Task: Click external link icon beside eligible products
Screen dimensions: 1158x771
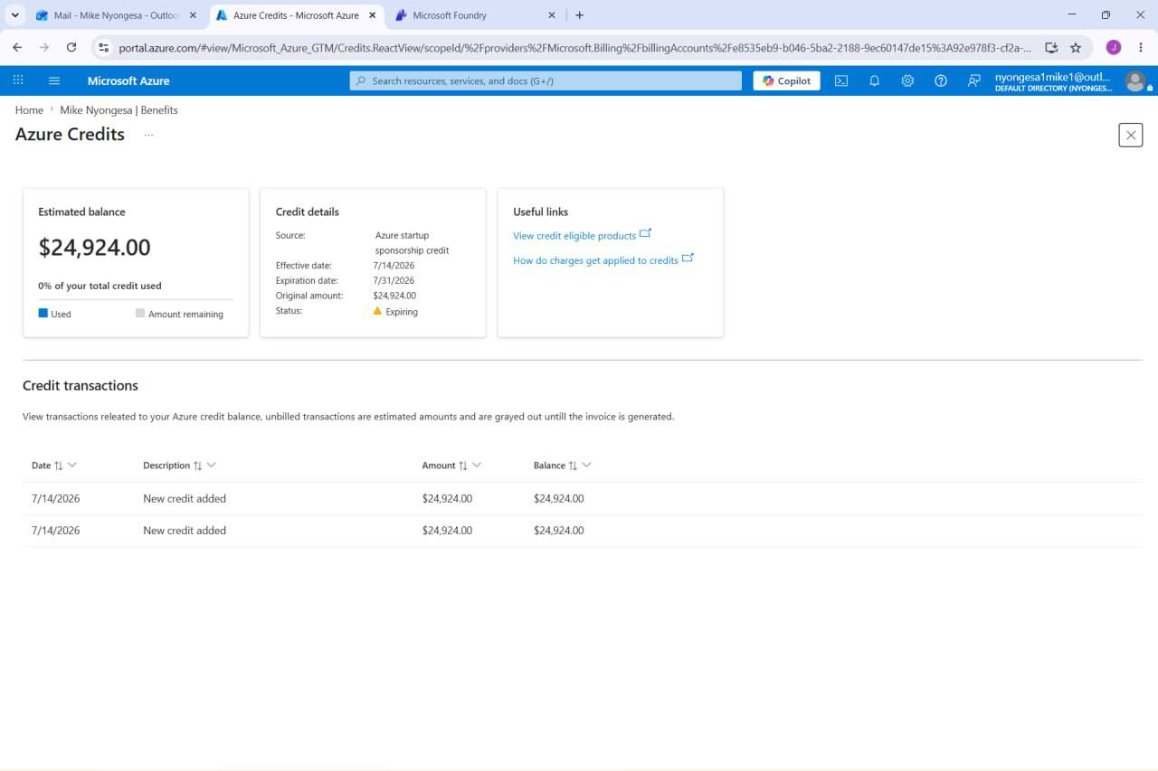Action: pos(645,233)
